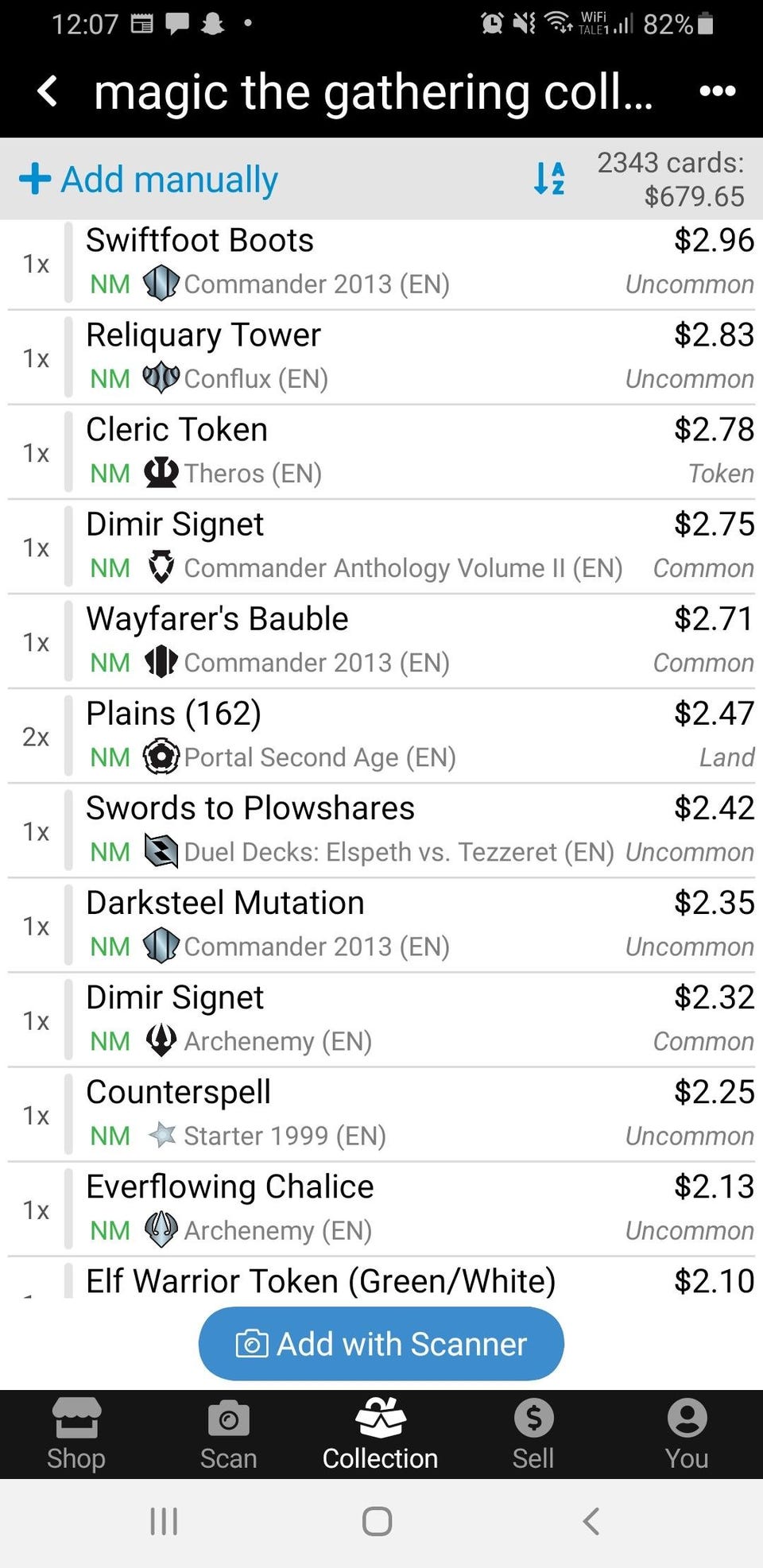Tap the Starter 1999 star set icon
Screen dimensions: 763x1568
click(x=162, y=1135)
